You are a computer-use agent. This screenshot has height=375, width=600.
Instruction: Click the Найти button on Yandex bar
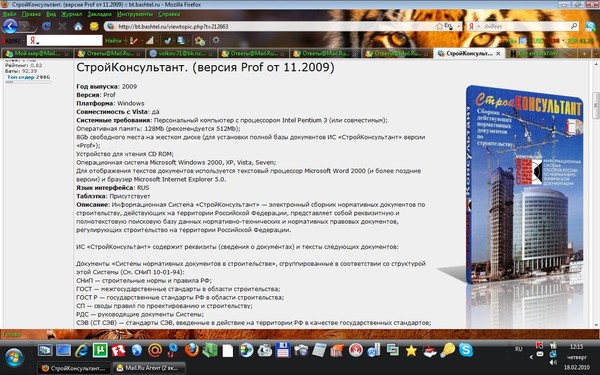click(113, 40)
